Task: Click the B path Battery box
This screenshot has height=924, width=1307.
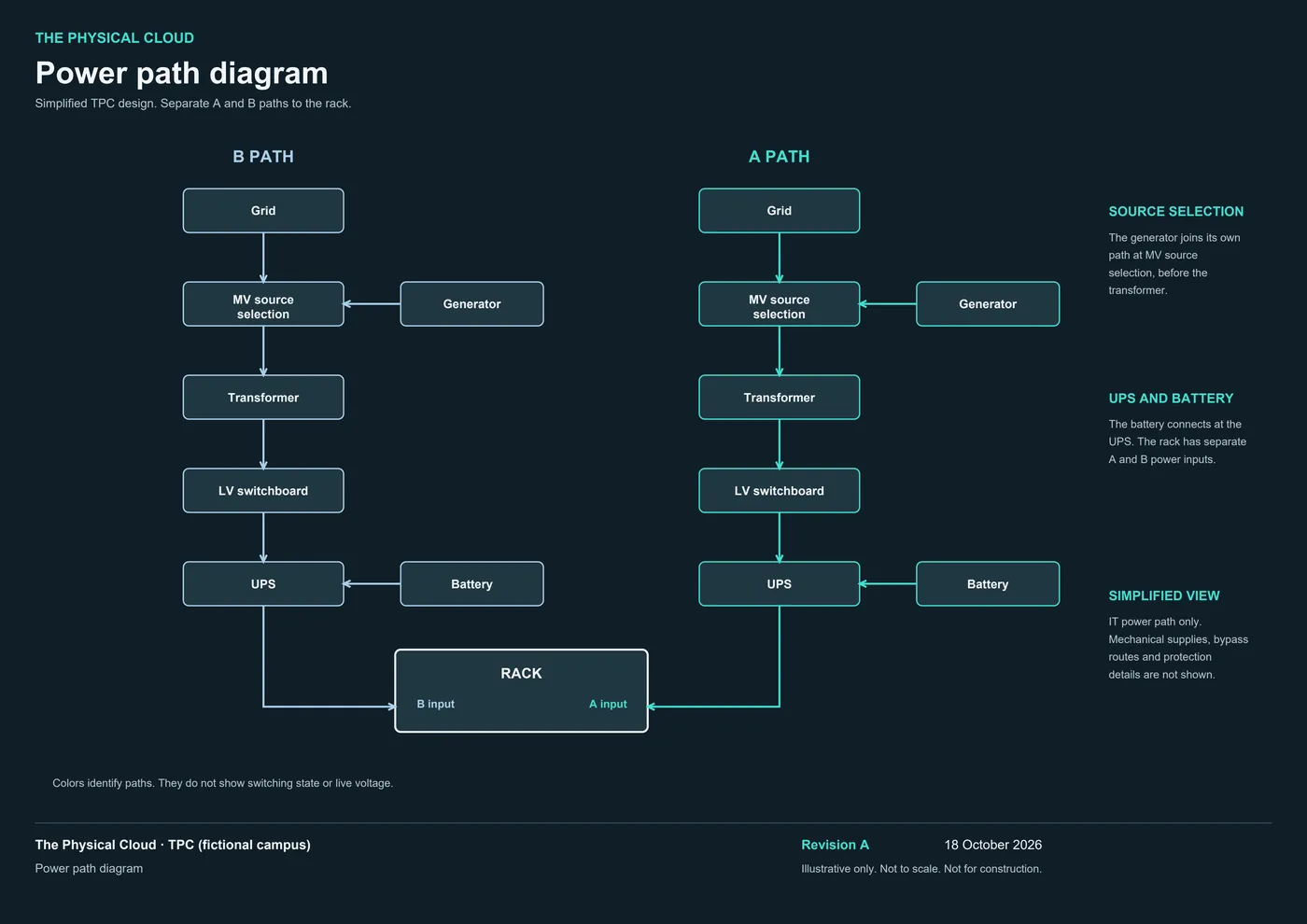Action: (x=471, y=584)
